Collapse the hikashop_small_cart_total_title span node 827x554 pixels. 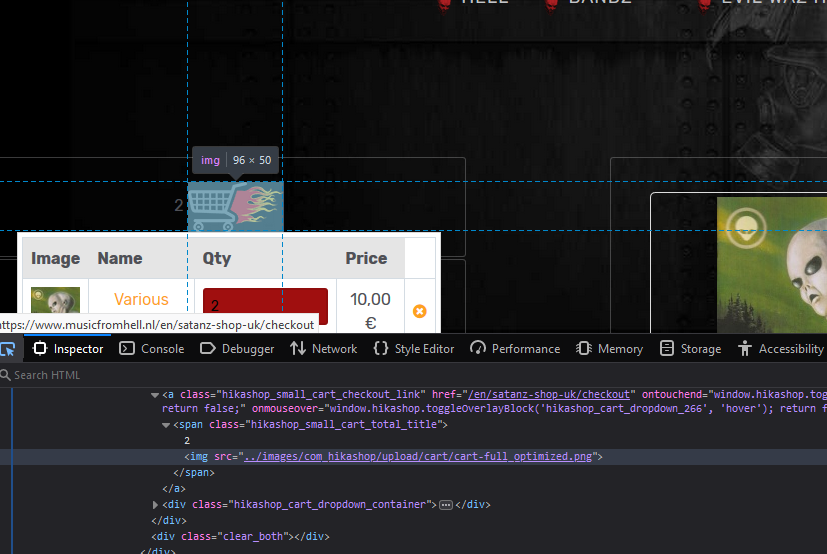pyautogui.click(x=166, y=425)
